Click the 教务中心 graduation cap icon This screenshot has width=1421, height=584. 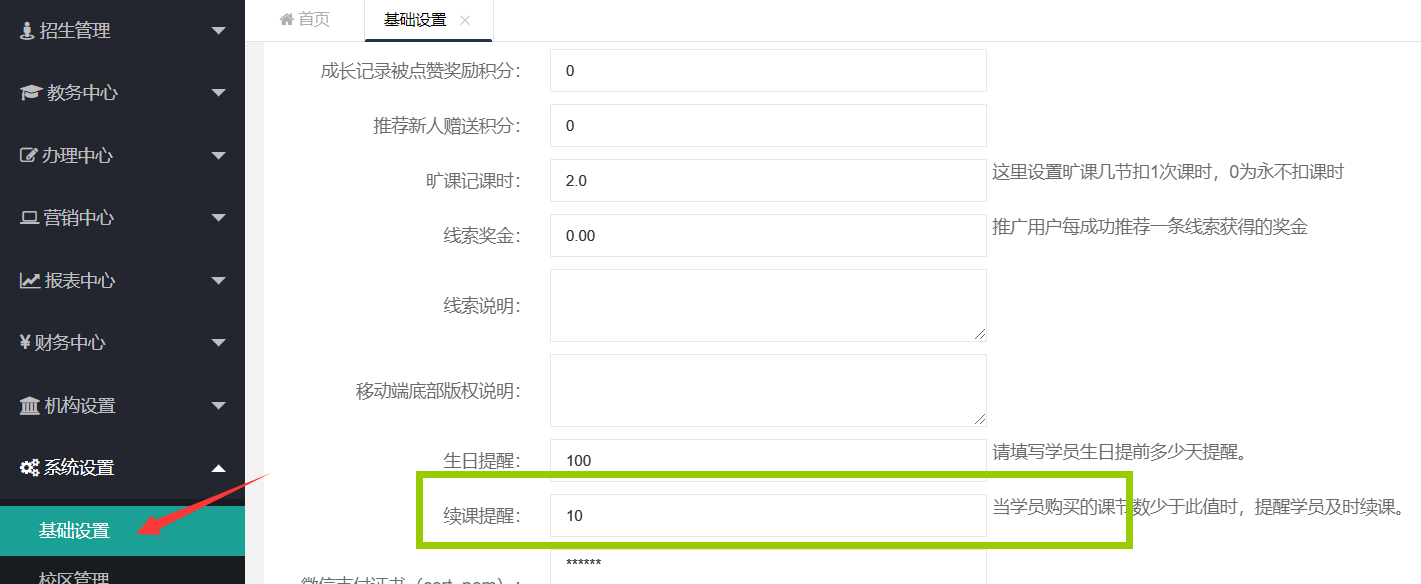click(30, 93)
